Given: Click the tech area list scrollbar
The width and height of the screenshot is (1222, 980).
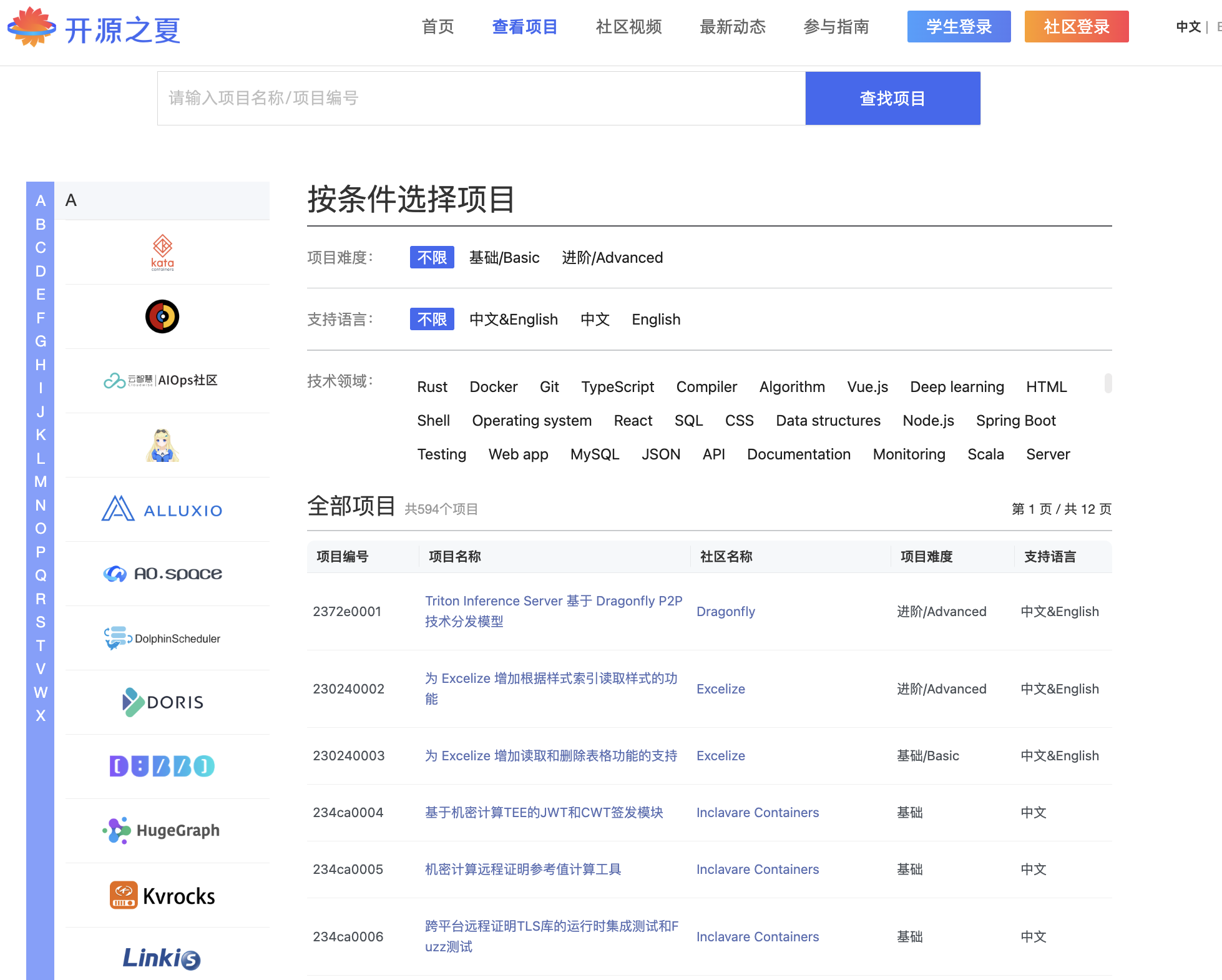Looking at the screenshot, I should point(1108,383).
